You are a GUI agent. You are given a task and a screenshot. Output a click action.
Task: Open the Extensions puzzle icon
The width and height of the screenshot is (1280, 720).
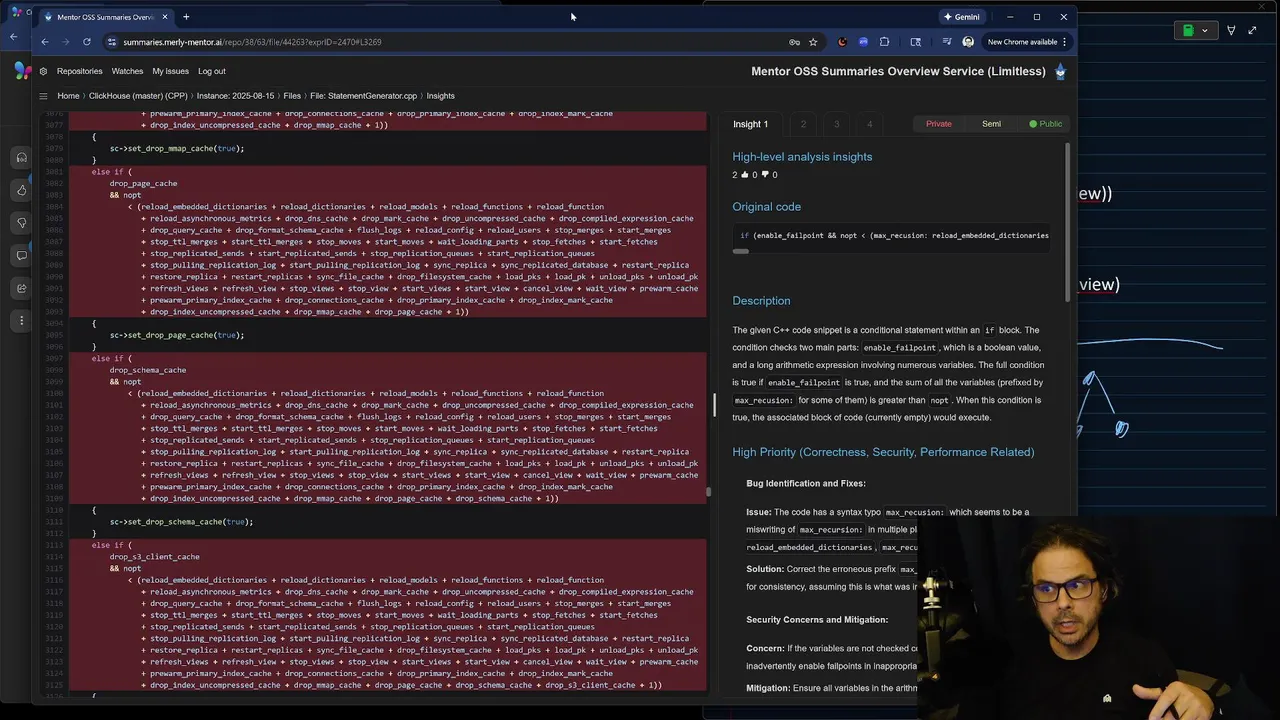click(x=884, y=42)
